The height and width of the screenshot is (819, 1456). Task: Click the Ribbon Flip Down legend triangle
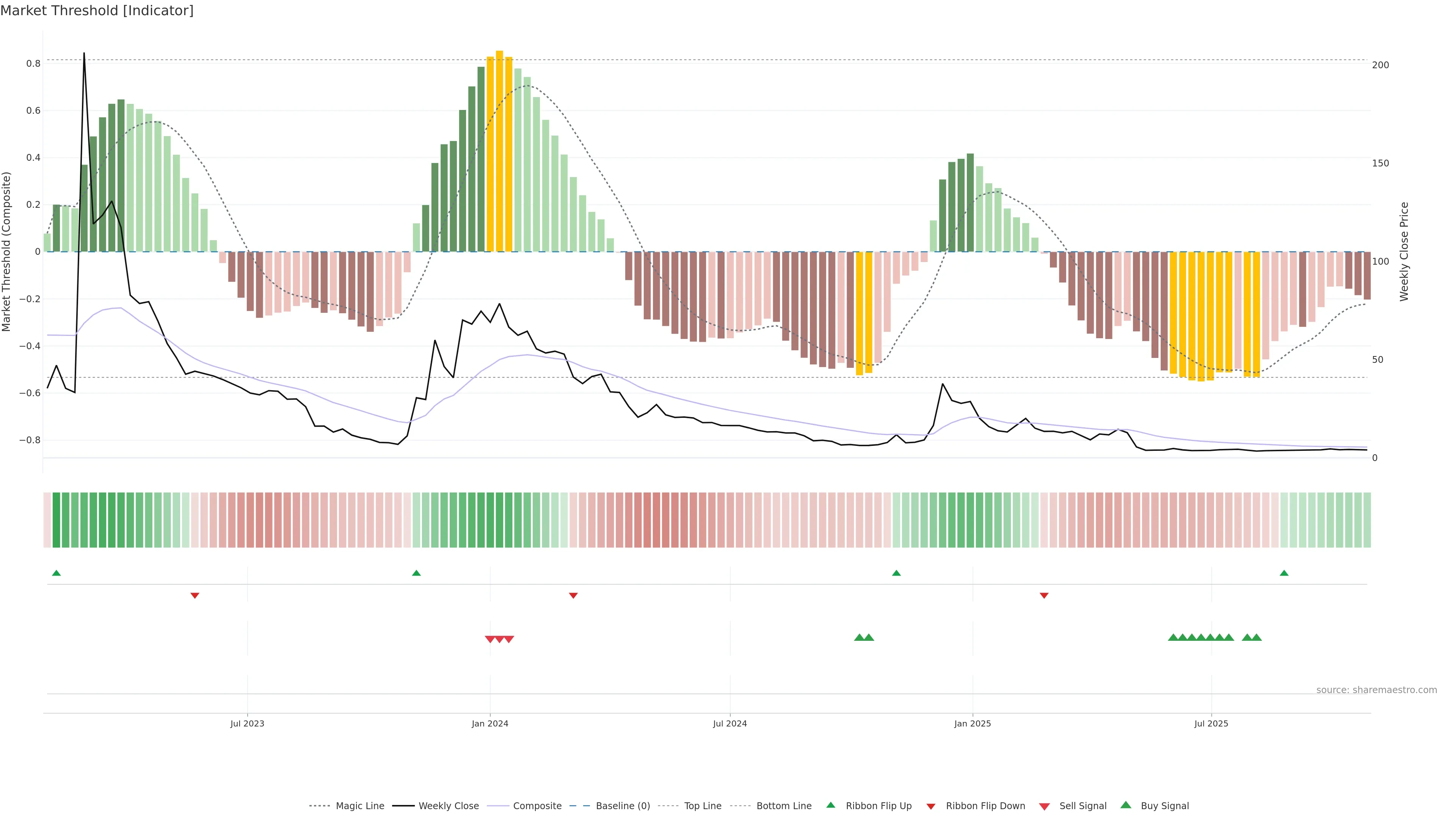pos(931,806)
